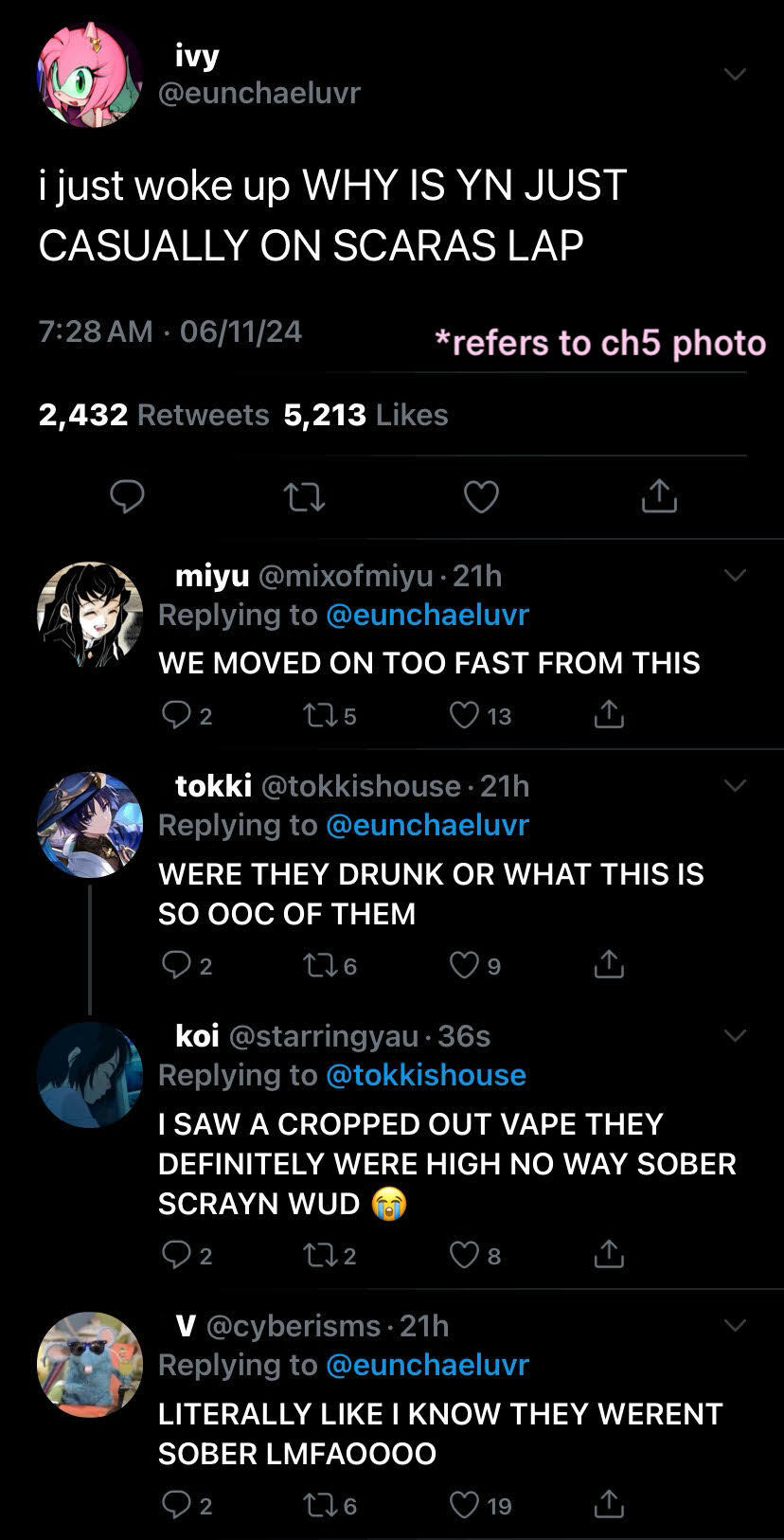Share koi's reply
This screenshot has height=1540, width=784.
click(609, 1254)
